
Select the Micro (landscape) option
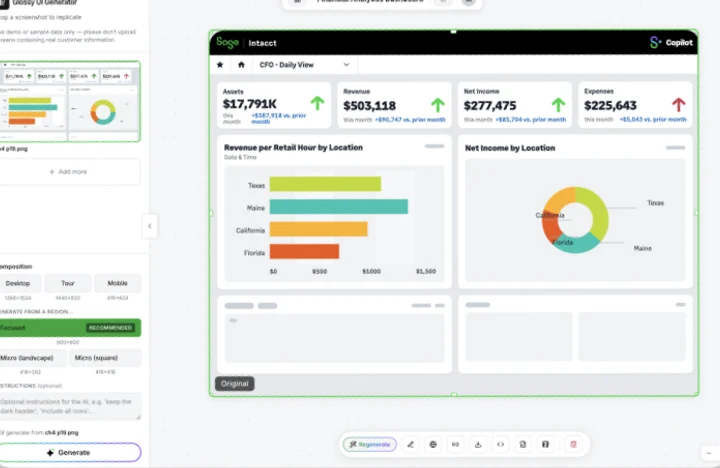pyautogui.click(x=32, y=358)
